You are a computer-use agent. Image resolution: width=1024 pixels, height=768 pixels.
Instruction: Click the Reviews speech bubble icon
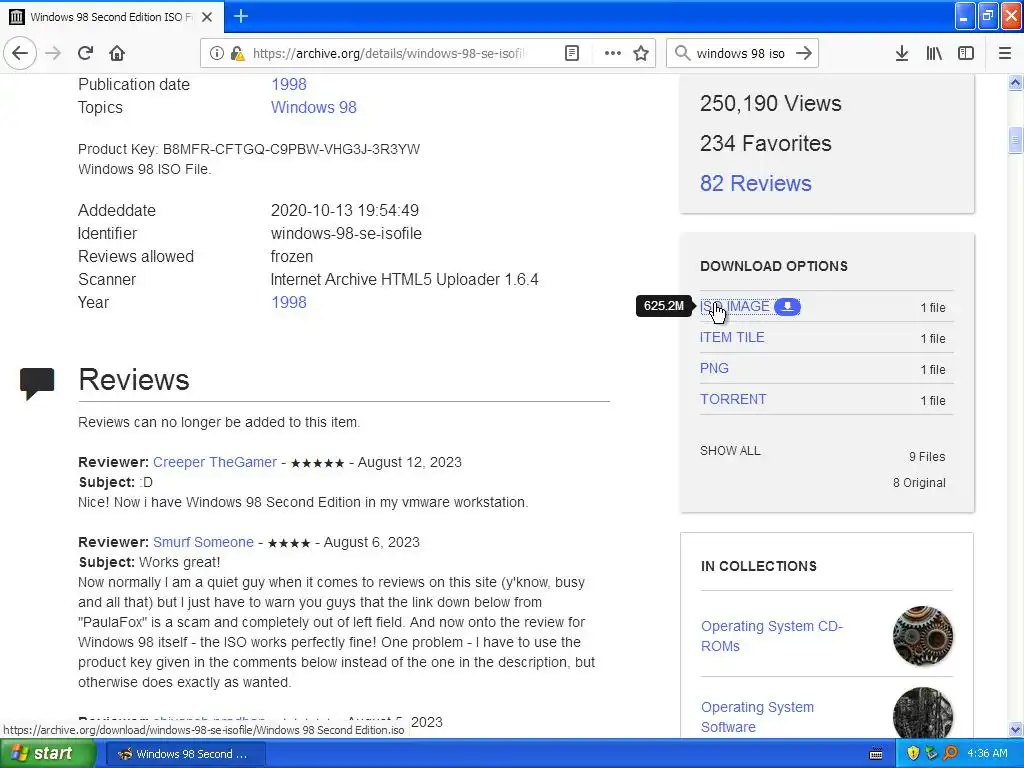pyautogui.click(x=37, y=383)
